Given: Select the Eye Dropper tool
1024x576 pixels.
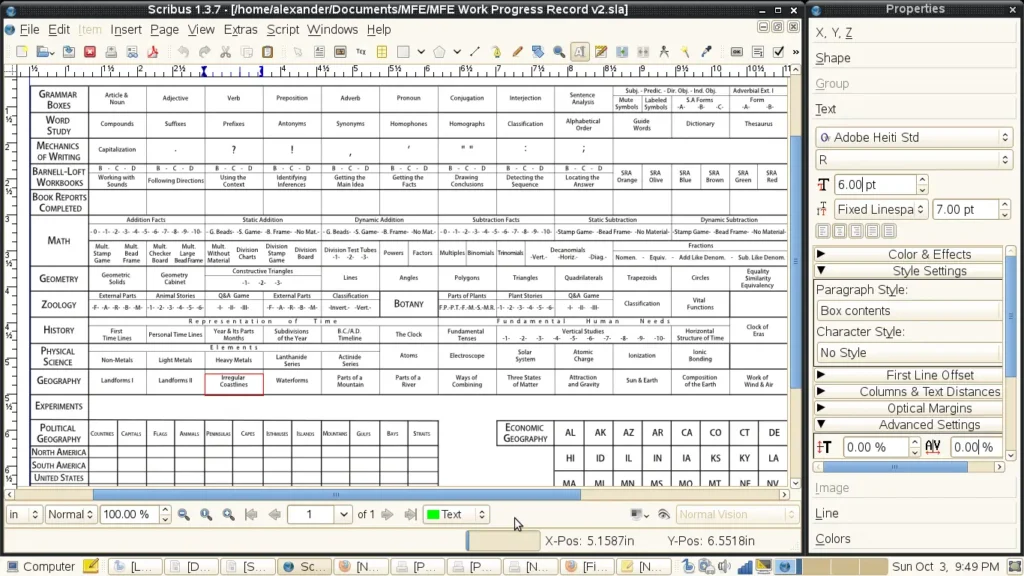Looking at the screenshot, I should [x=707, y=52].
